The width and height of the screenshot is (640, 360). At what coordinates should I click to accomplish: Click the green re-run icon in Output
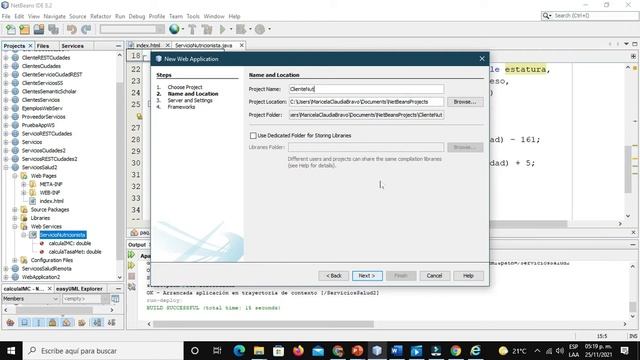click(x=131, y=255)
